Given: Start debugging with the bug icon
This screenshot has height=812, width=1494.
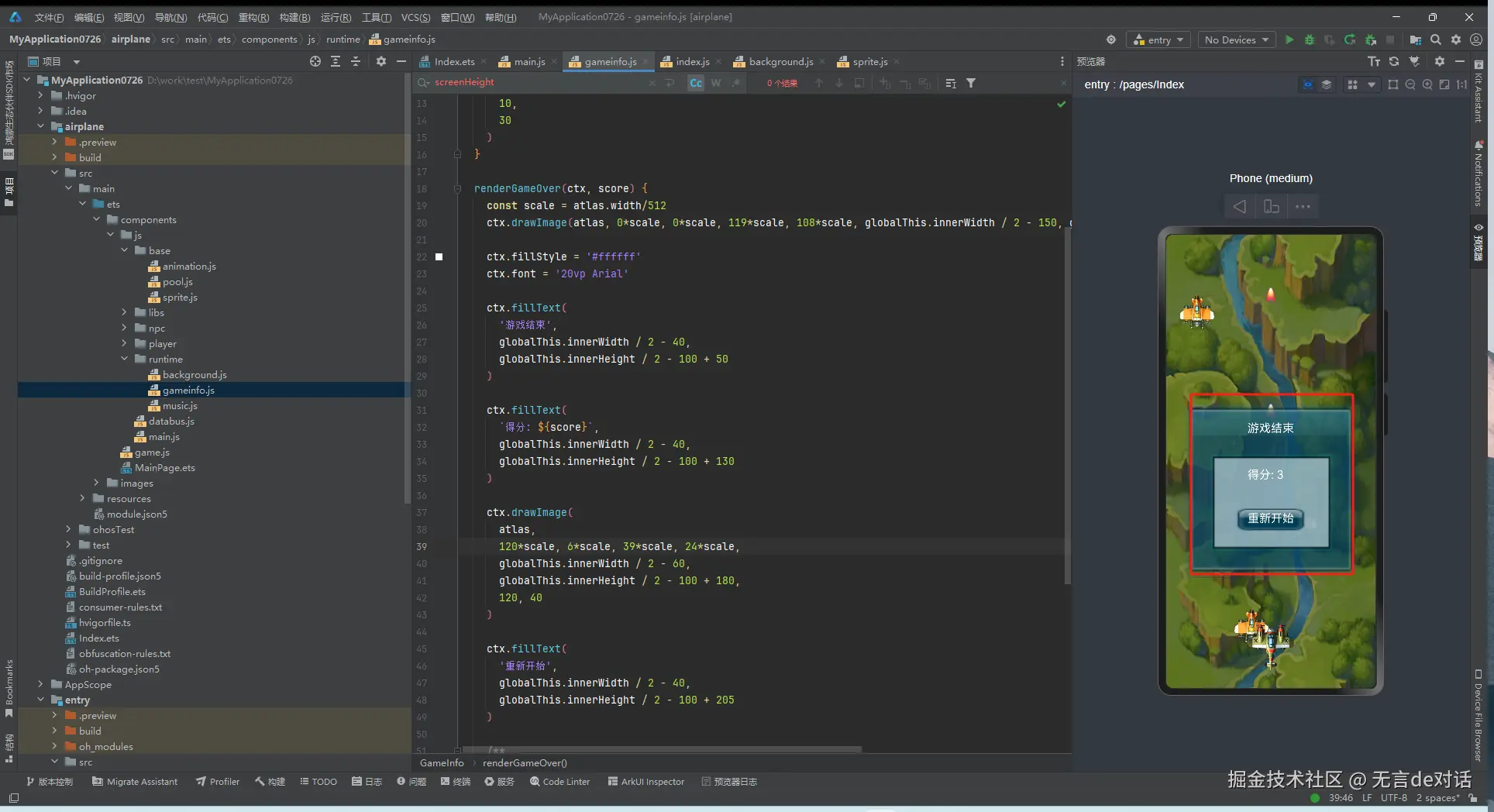Looking at the screenshot, I should click(1310, 40).
